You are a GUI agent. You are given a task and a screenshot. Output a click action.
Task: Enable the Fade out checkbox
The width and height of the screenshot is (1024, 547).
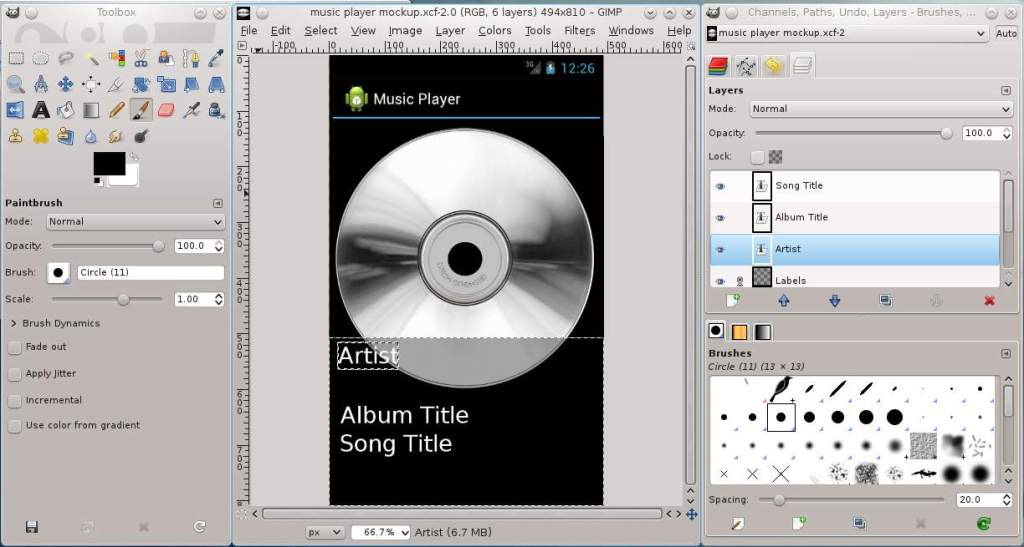coord(15,347)
